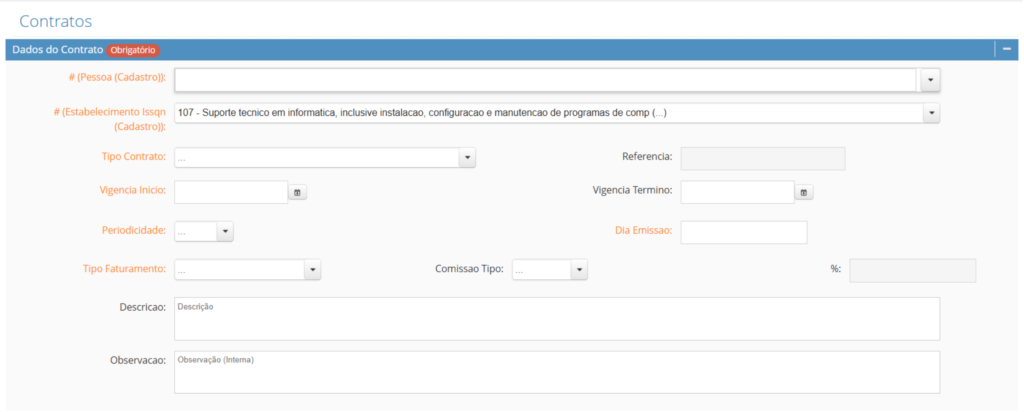Screen dimensions: 1024x412
Task: Collapse the Dados do Contrato panel
Action: (1006, 49)
